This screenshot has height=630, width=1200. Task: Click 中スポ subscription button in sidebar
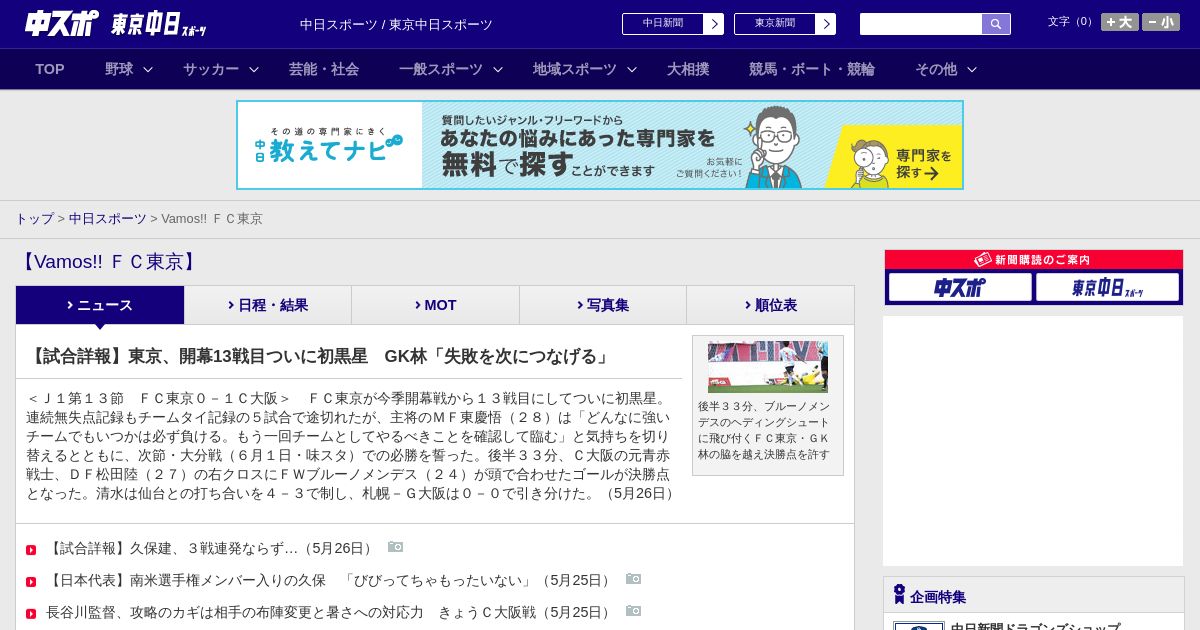(960, 287)
